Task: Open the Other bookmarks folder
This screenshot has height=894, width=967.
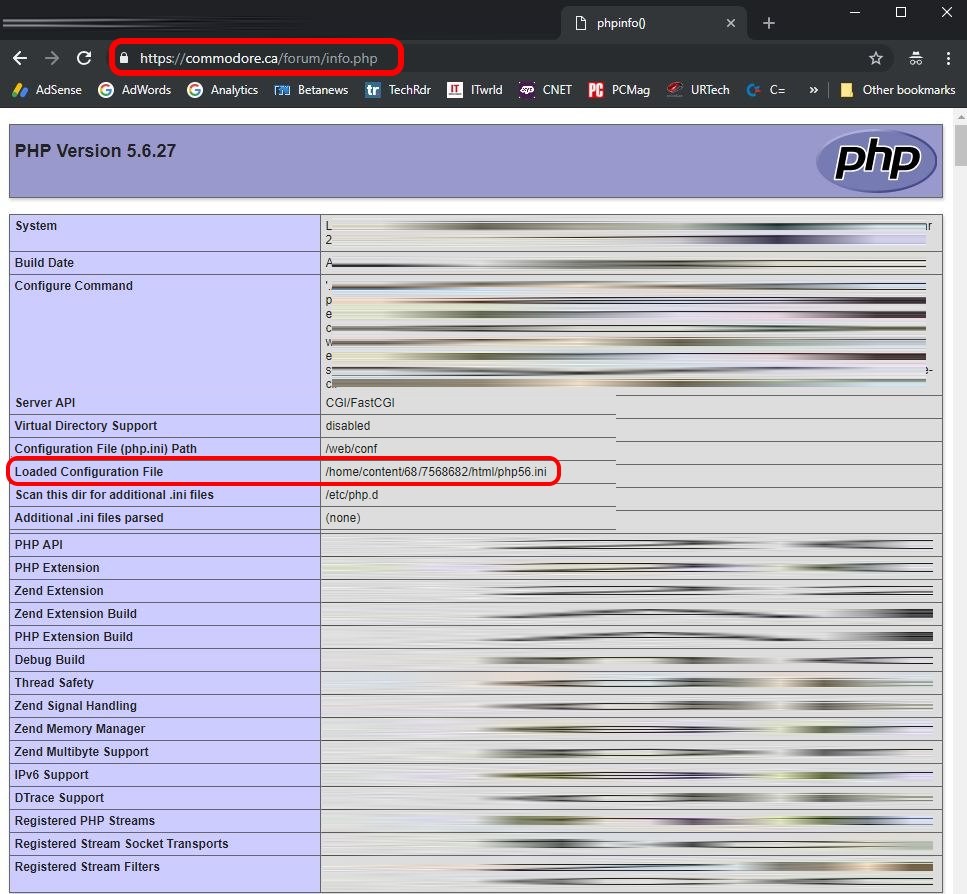Action: coord(897,90)
